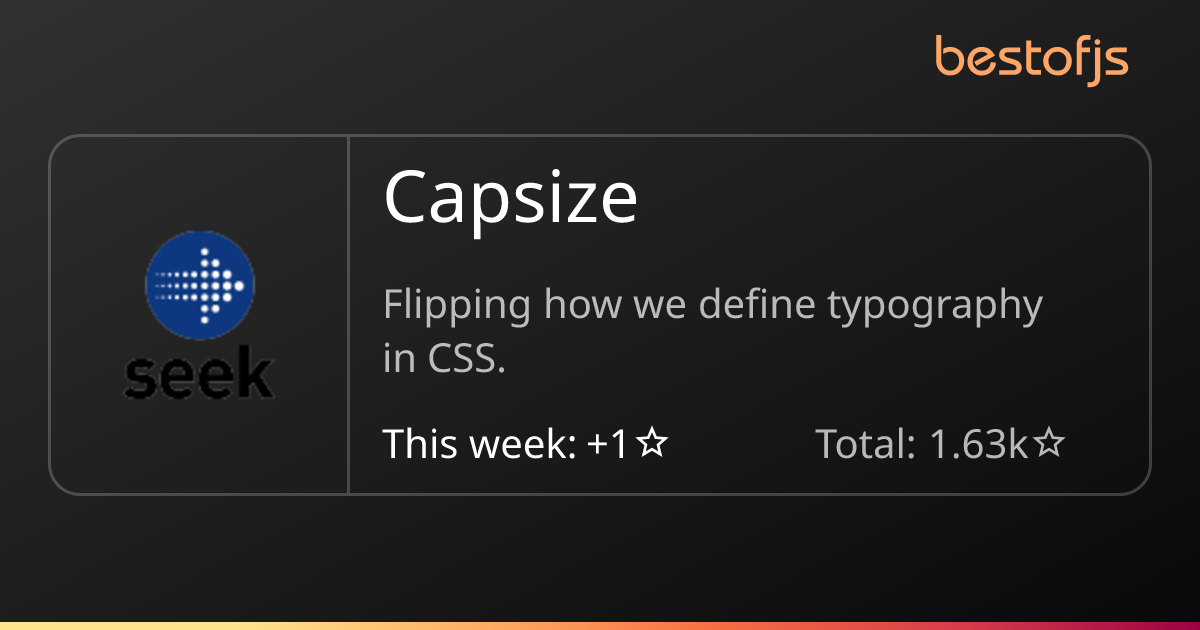This screenshot has width=1200, height=630.
Task: Click the "best" letters in the bestofjs logo
Action: click(x=980, y=57)
